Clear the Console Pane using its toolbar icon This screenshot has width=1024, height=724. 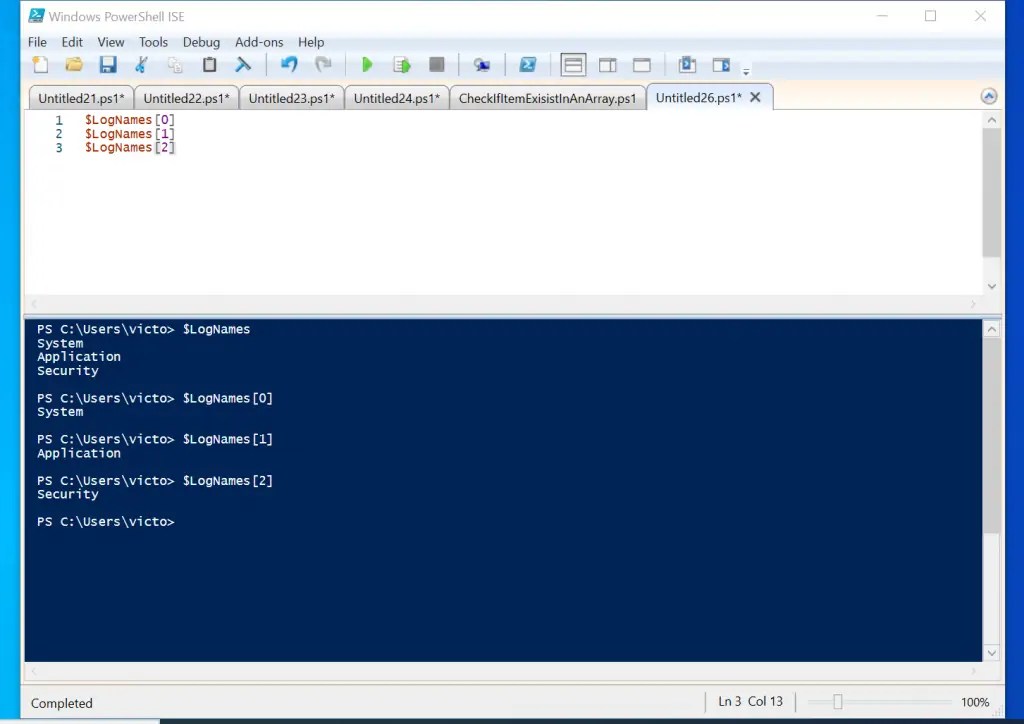point(243,64)
